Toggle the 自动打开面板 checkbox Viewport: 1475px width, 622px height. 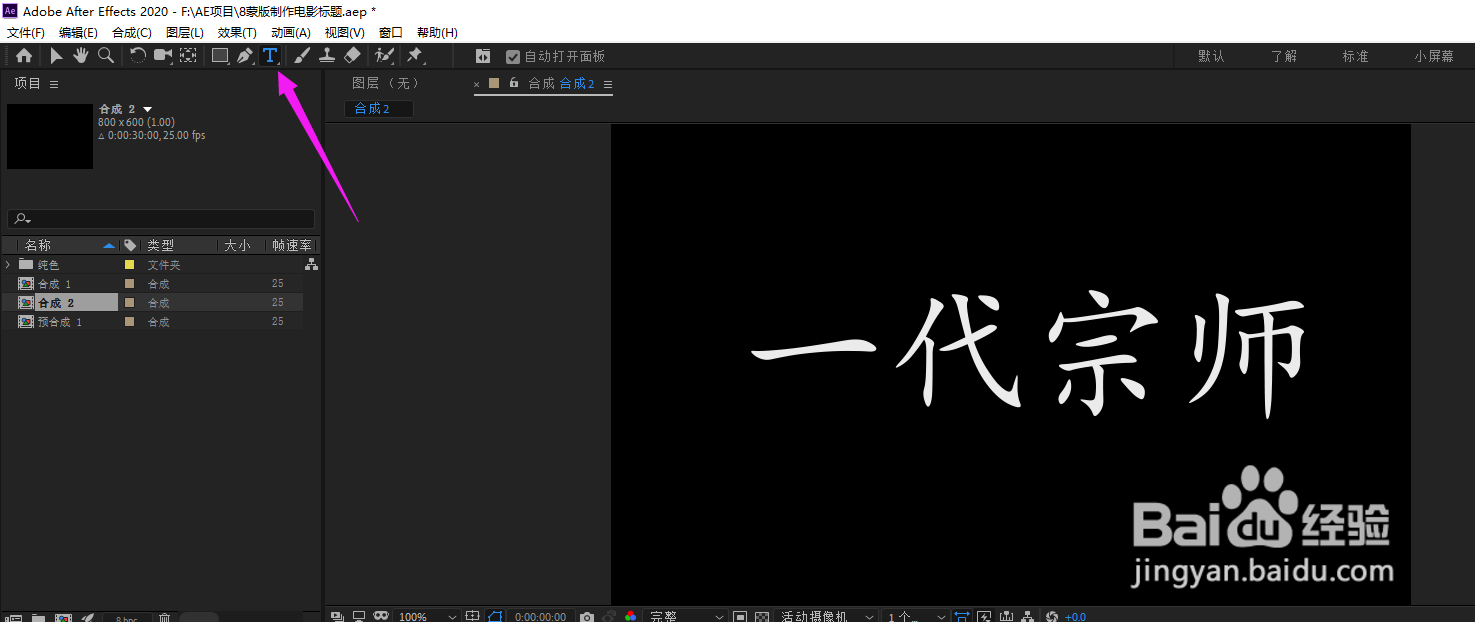(513, 57)
